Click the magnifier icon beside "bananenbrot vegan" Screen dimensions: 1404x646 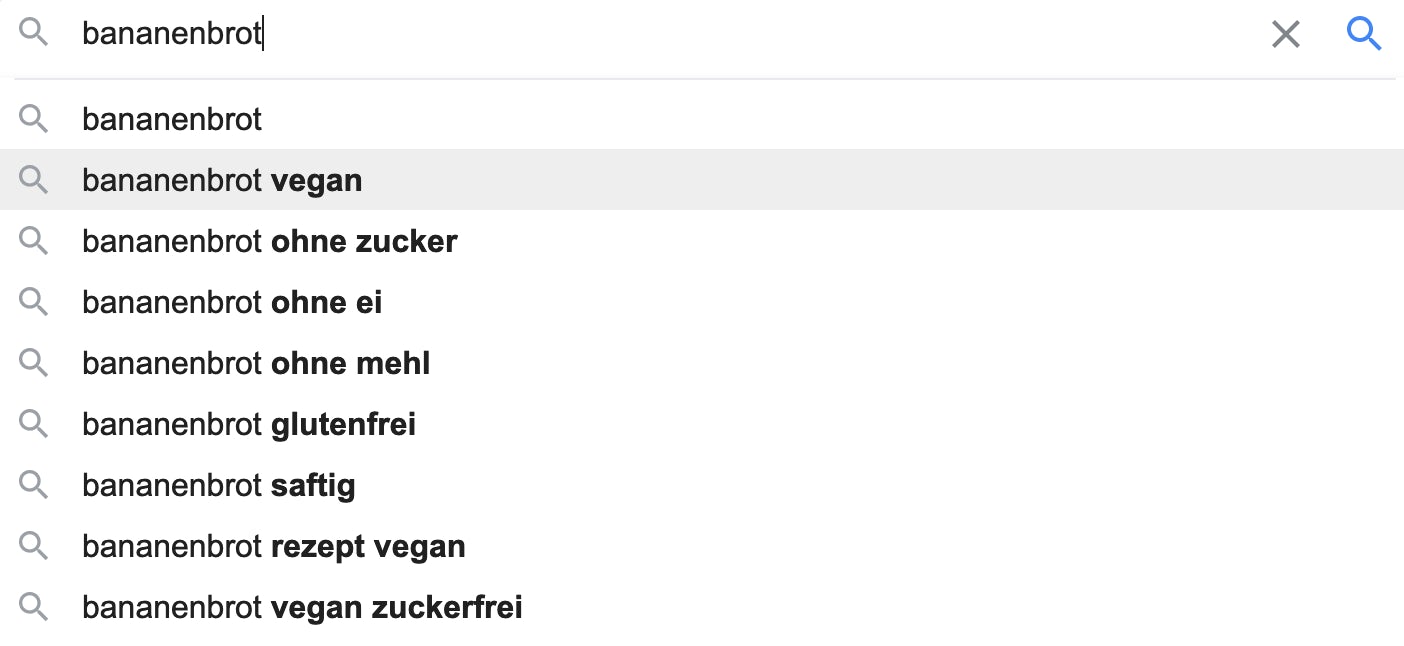tap(34, 180)
